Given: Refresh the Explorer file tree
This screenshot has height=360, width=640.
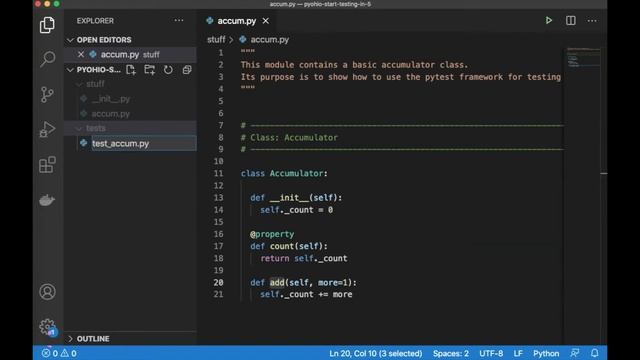Looking at the screenshot, I should pyautogui.click(x=168, y=70).
